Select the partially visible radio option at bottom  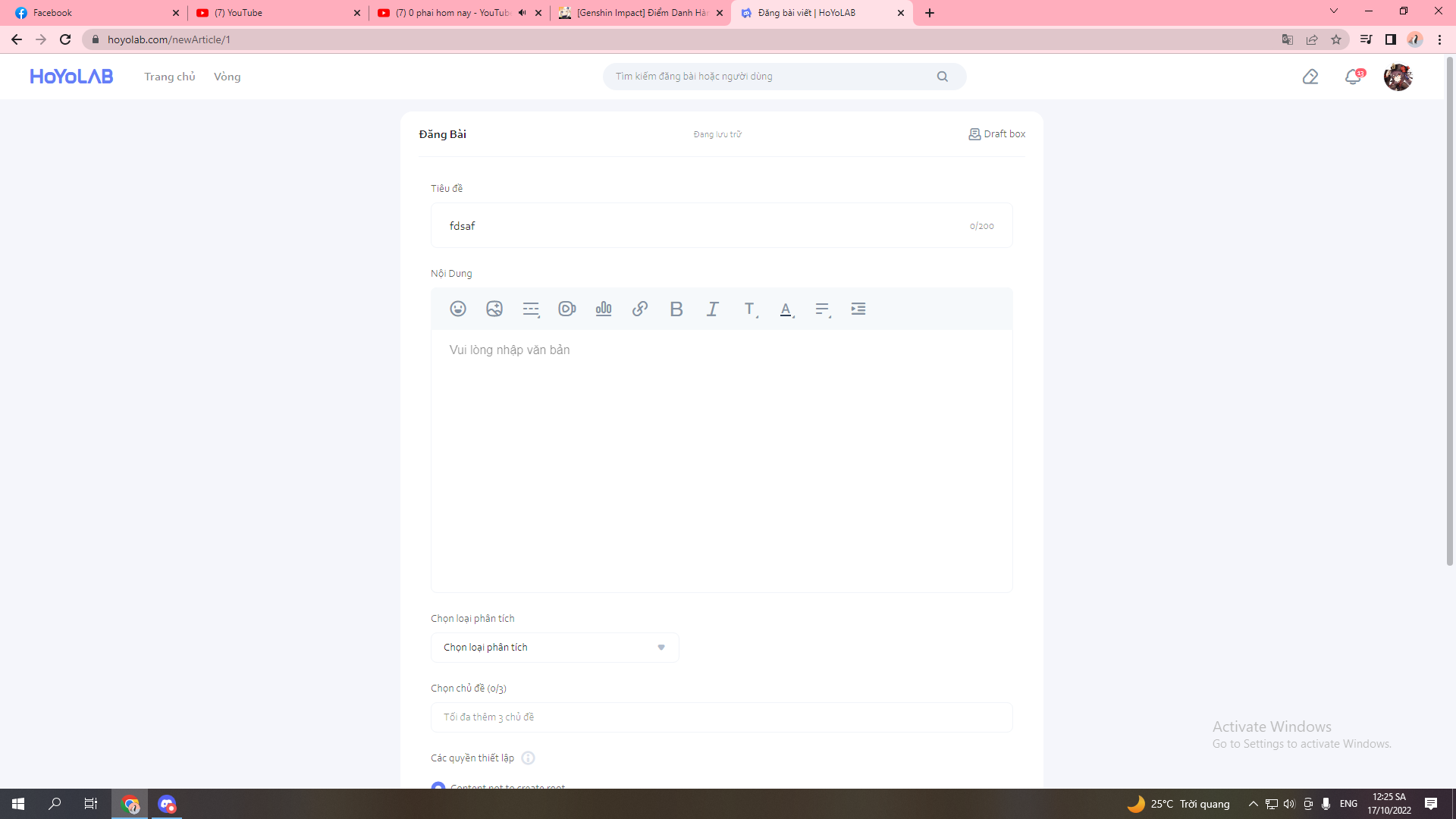[x=438, y=786]
